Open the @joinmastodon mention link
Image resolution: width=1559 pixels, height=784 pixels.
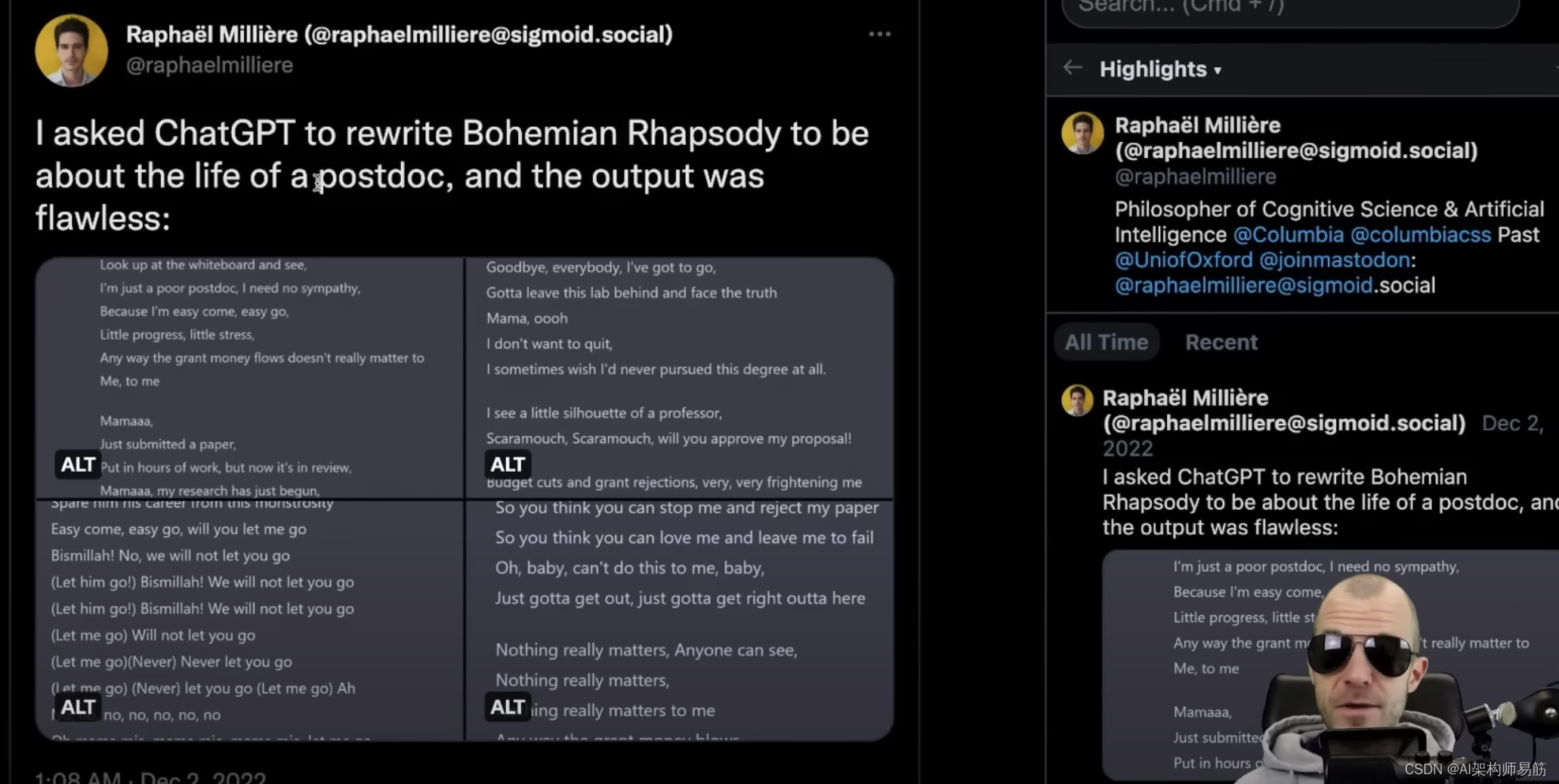click(1334, 260)
